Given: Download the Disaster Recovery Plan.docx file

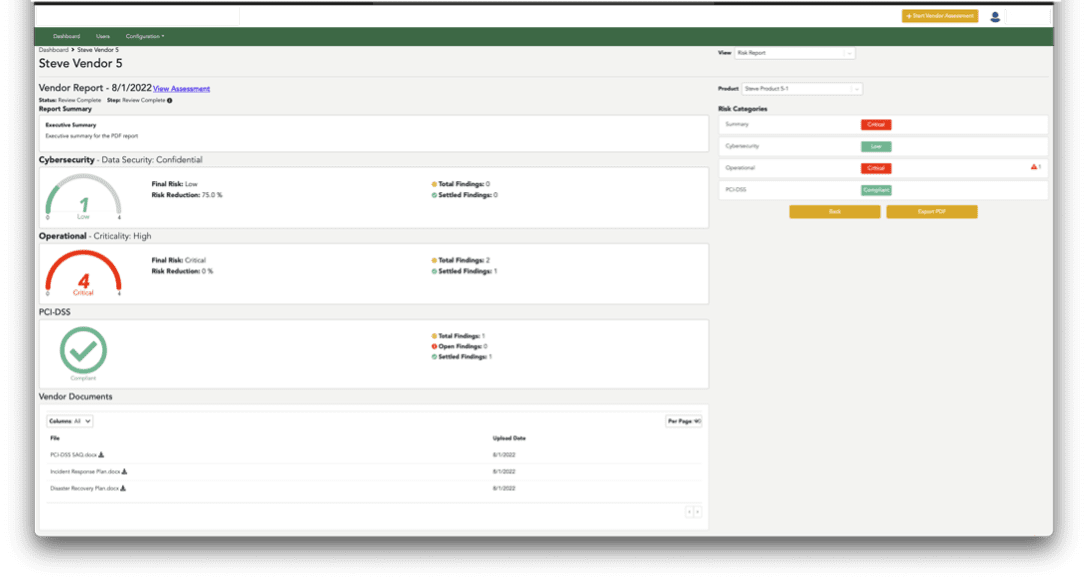Looking at the screenshot, I should [123, 488].
